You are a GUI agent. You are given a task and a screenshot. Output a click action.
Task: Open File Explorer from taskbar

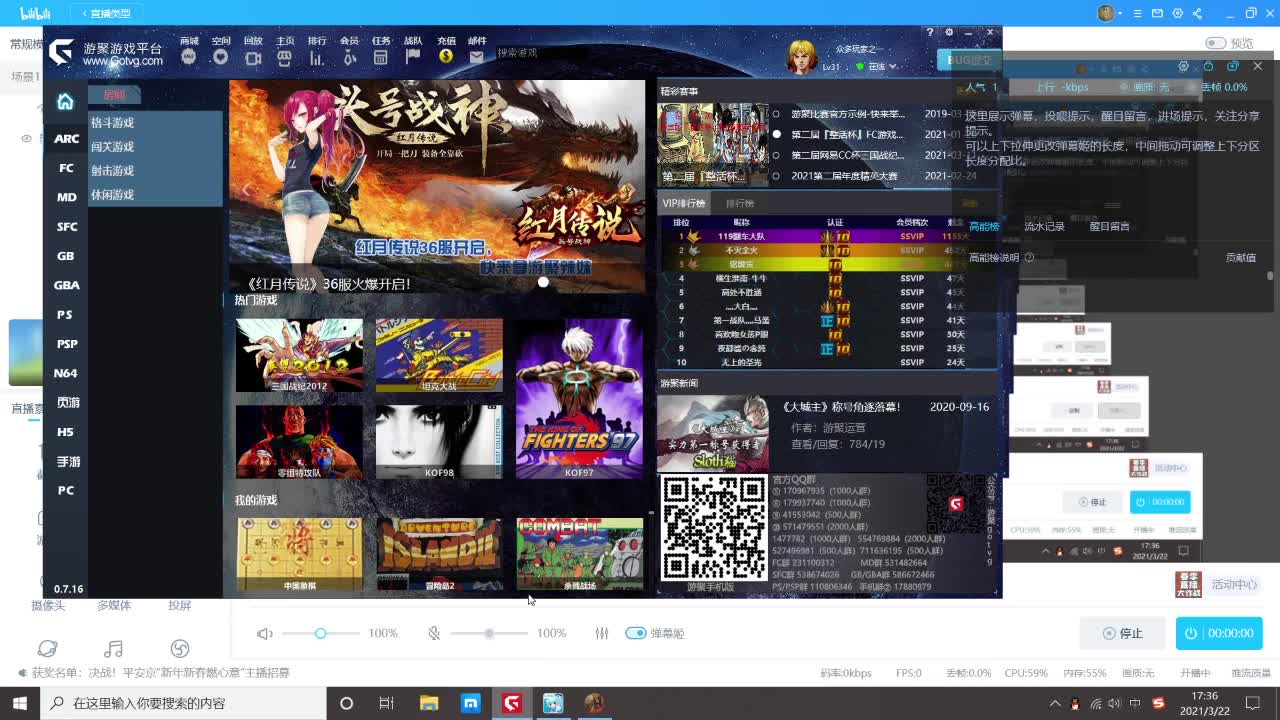(x=429, y=703)
